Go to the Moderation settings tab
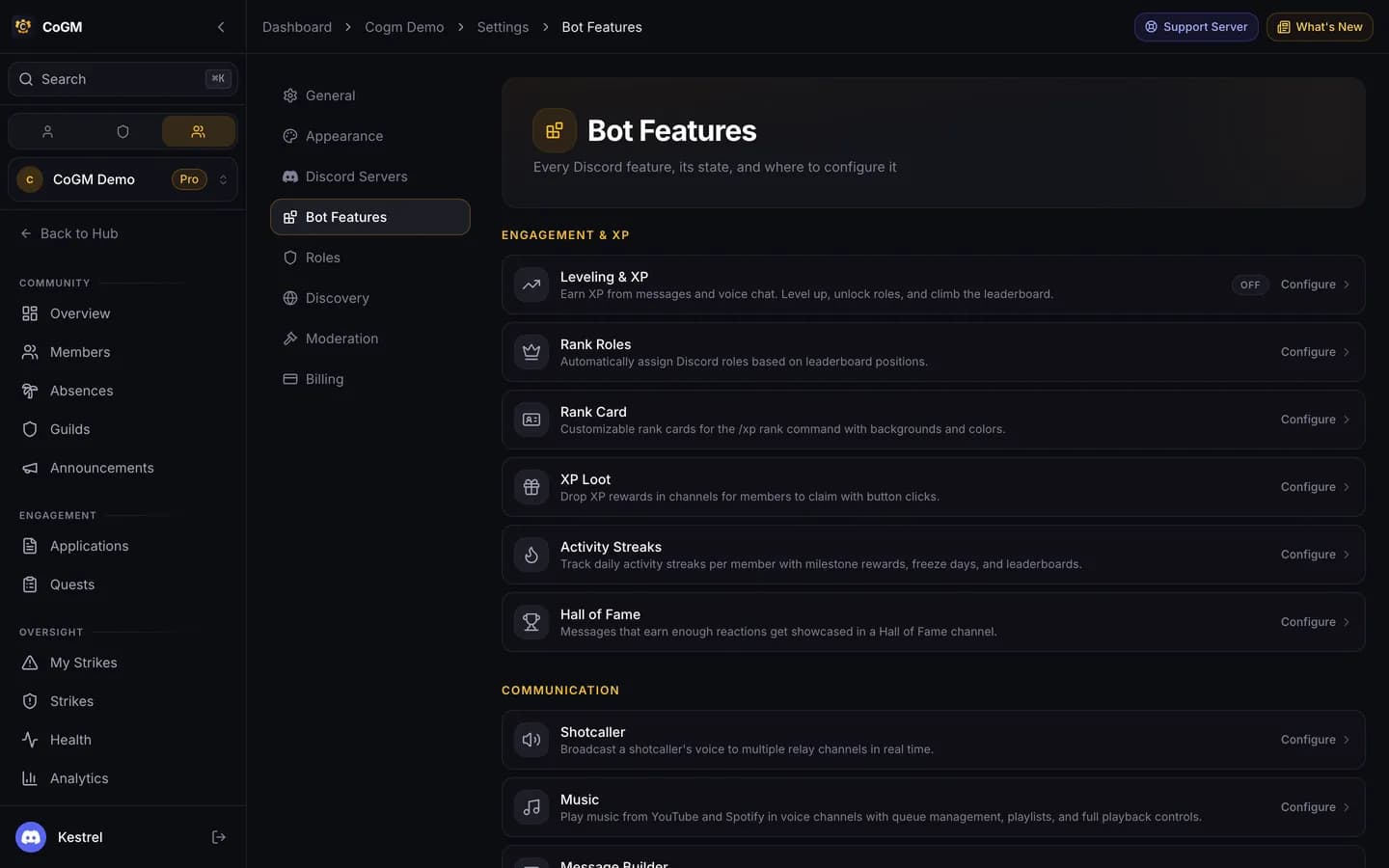 pos(370,339)
